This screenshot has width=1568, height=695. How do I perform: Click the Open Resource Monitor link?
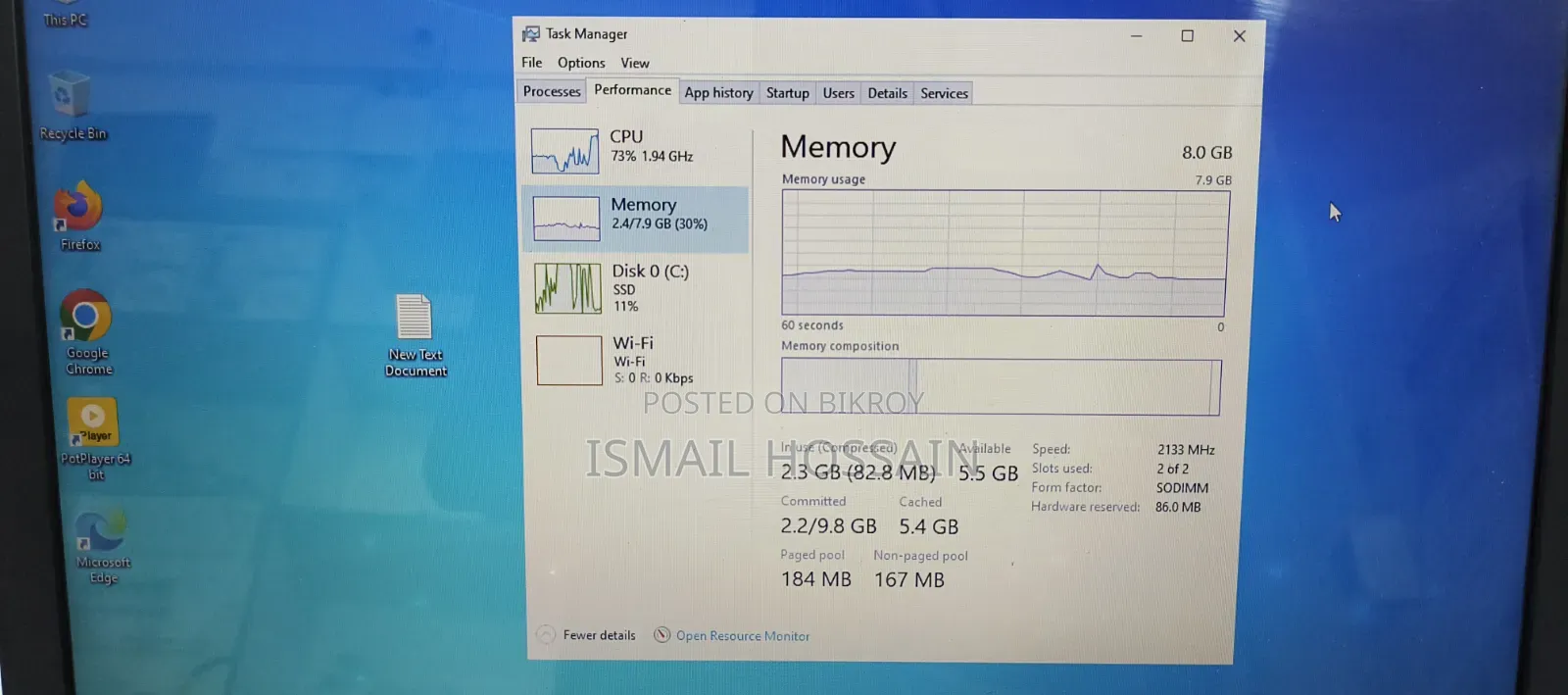[743, 636]
